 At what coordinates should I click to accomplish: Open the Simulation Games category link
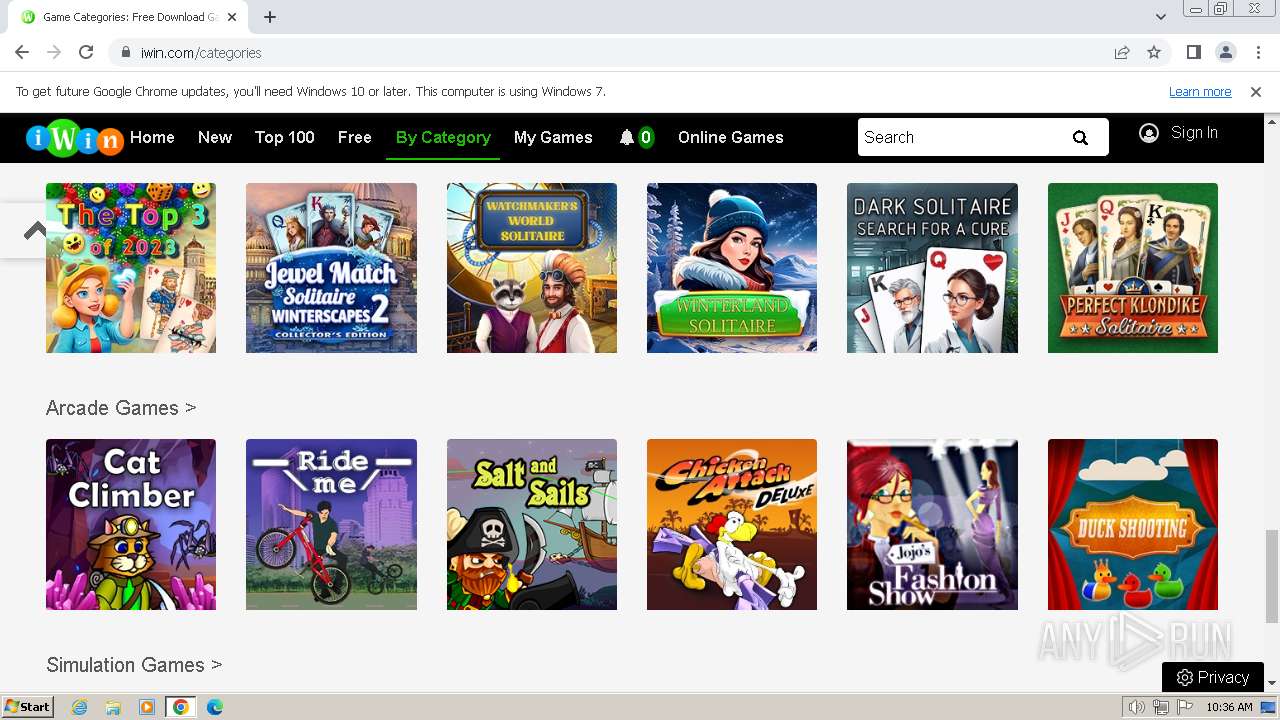(134, 665)
